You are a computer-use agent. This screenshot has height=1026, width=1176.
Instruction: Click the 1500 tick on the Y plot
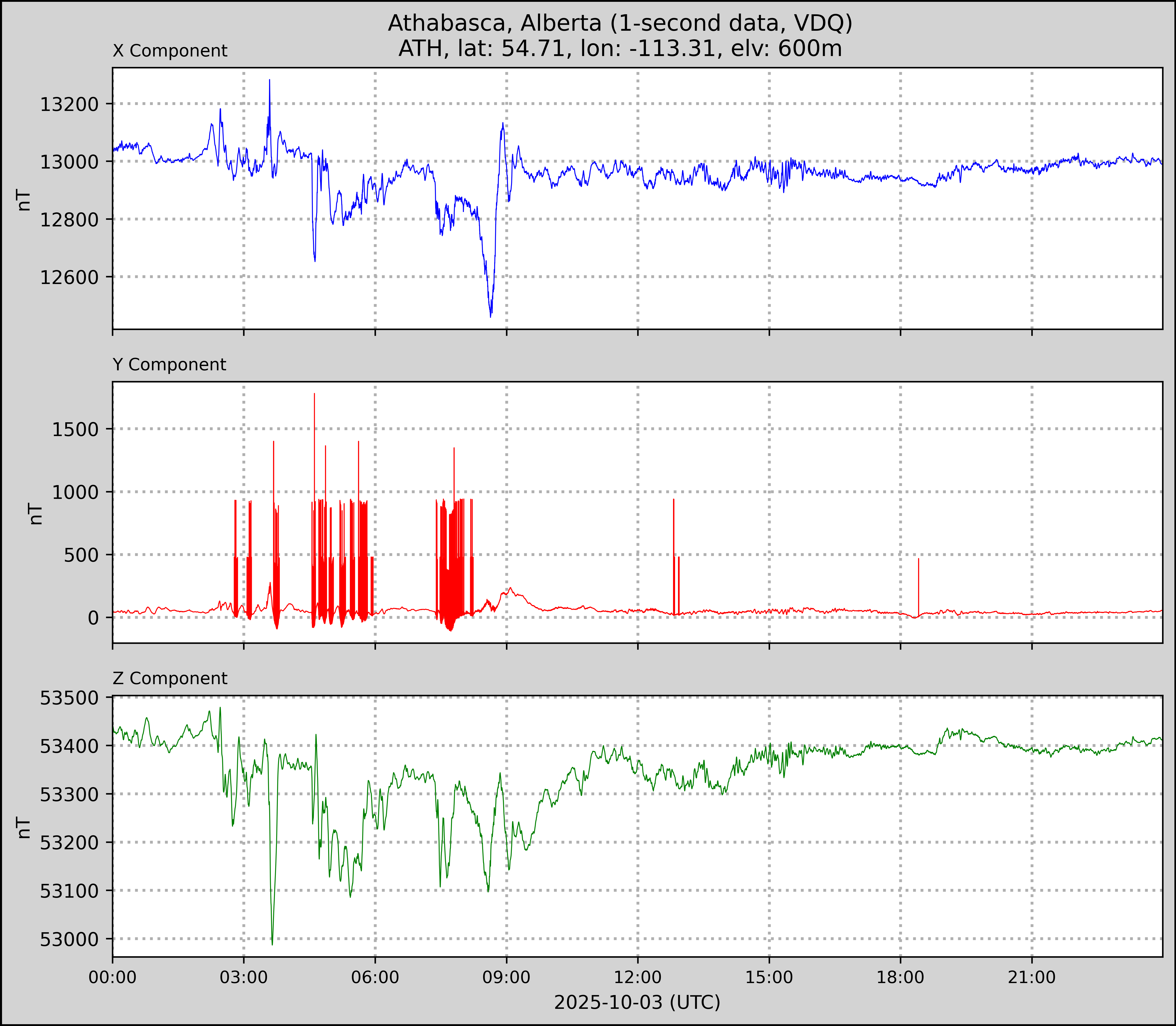click(x=75, y=430)
